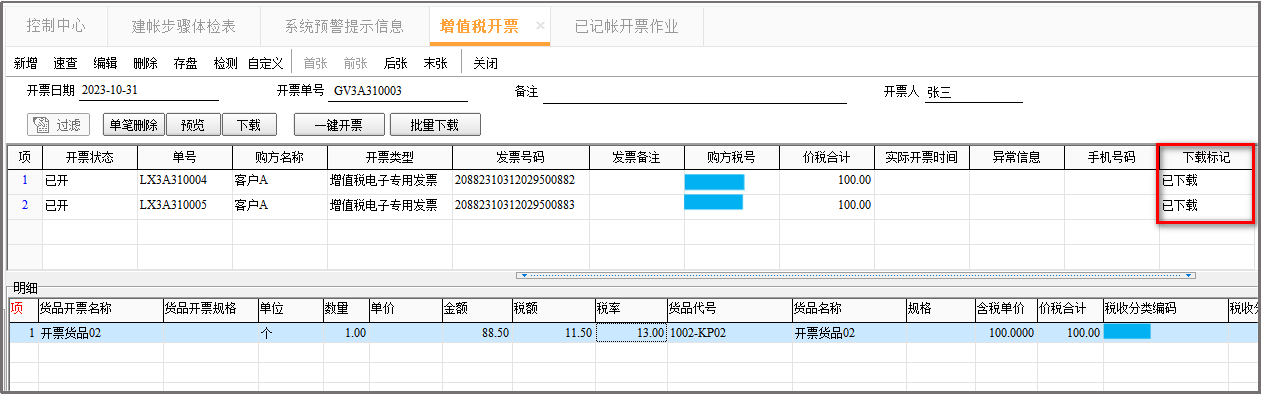The height and width of the screenshot is (394, 1263).
Task: Click 检测 in the toolbar
Action: (225, 63)
